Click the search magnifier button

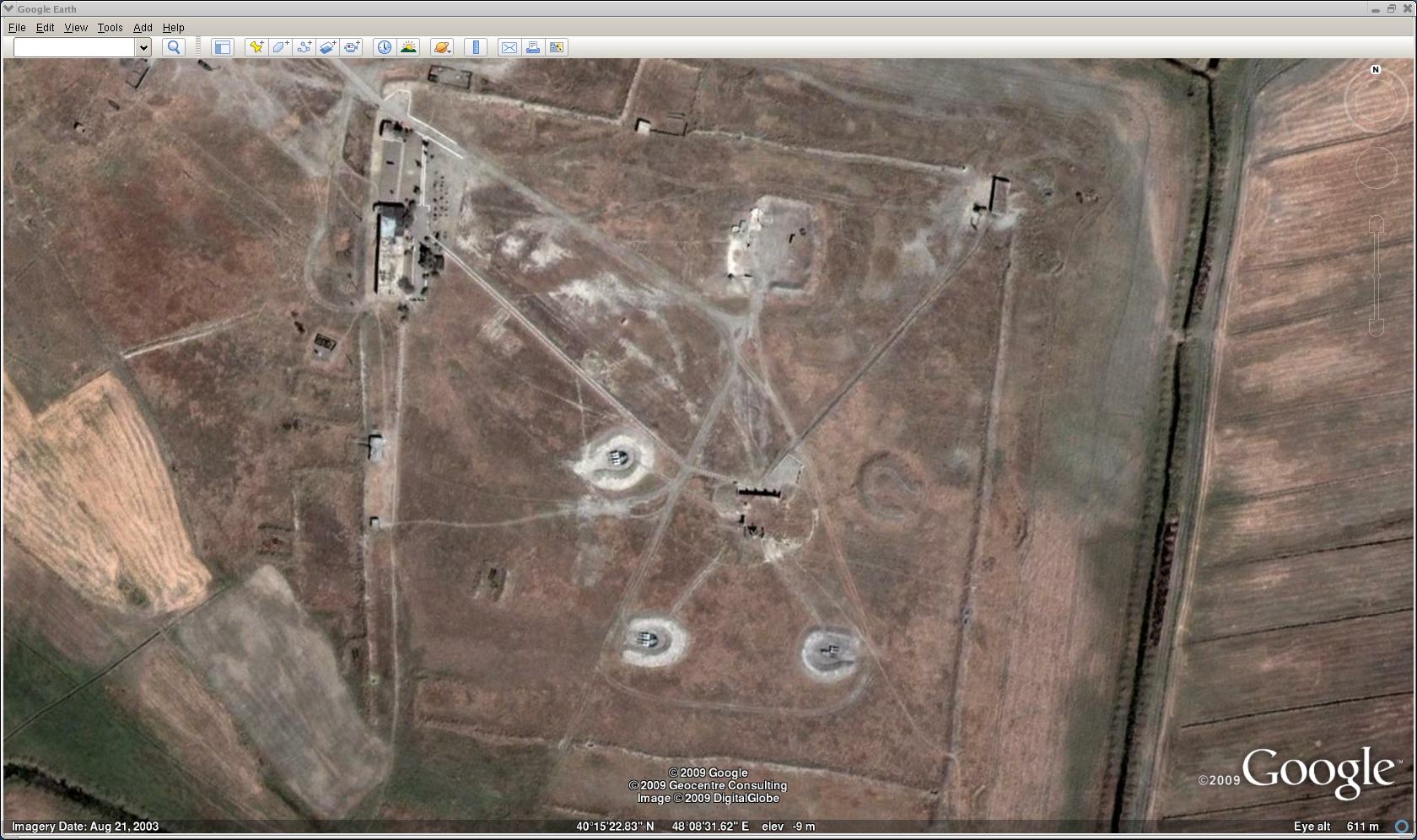(x=174, y=47)
